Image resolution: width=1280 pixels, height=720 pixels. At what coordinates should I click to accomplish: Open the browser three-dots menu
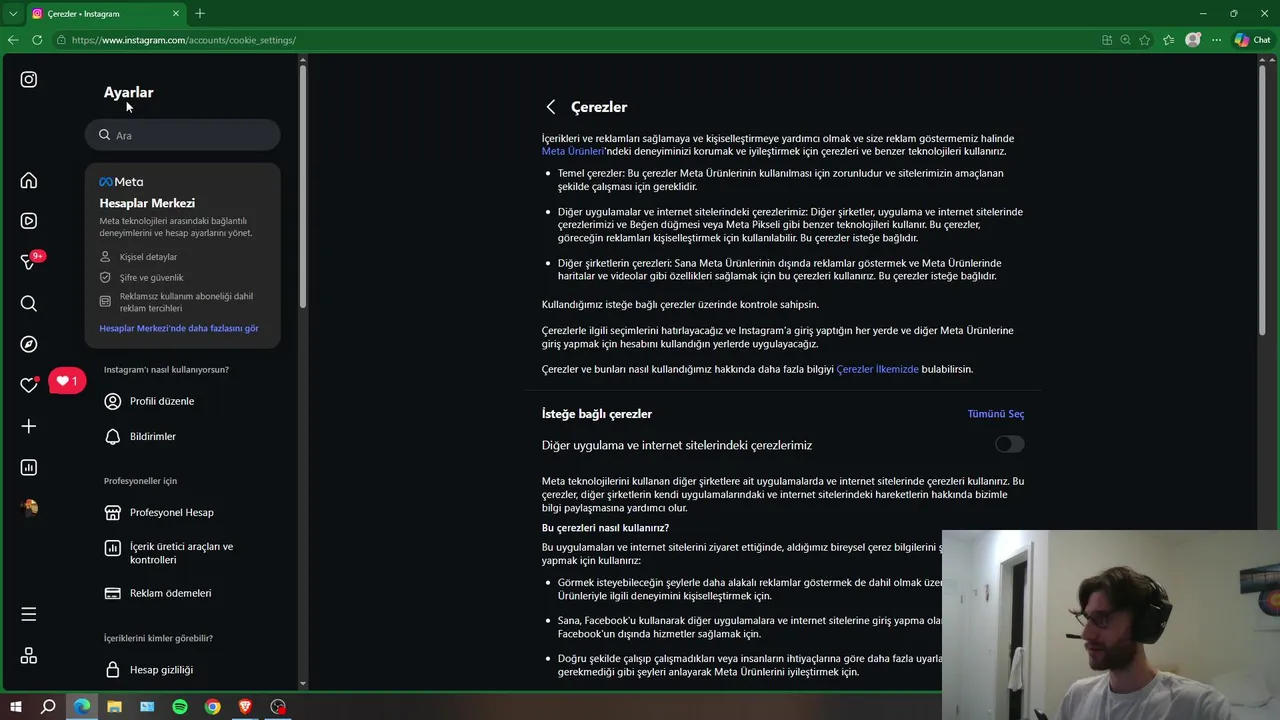[1216, 40]
